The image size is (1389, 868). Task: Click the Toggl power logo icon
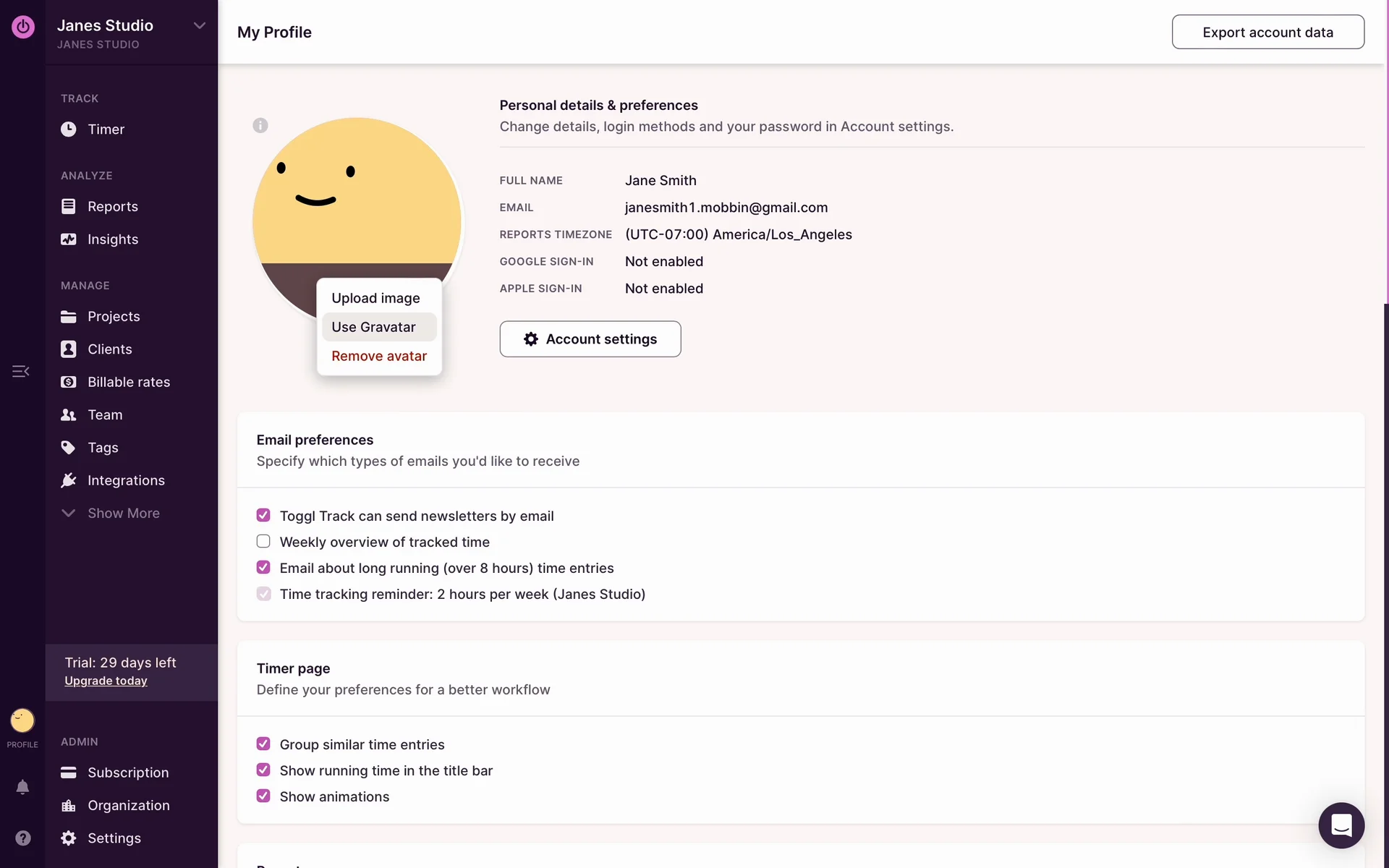[x=22, y=27]
